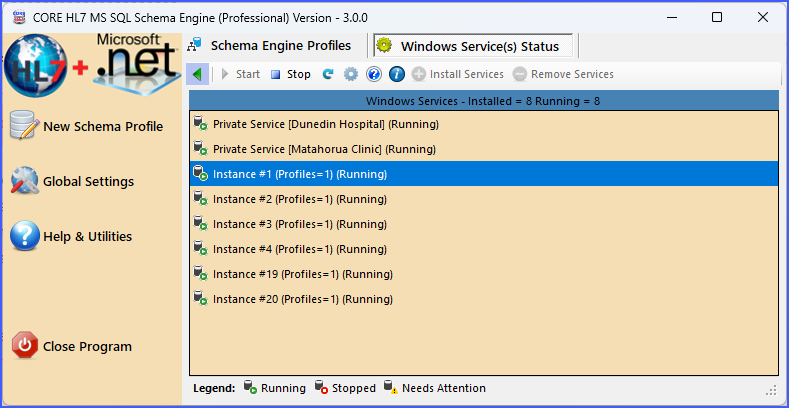
Task: Click the Help & Utilities question icon
Action: click(25, 235)
